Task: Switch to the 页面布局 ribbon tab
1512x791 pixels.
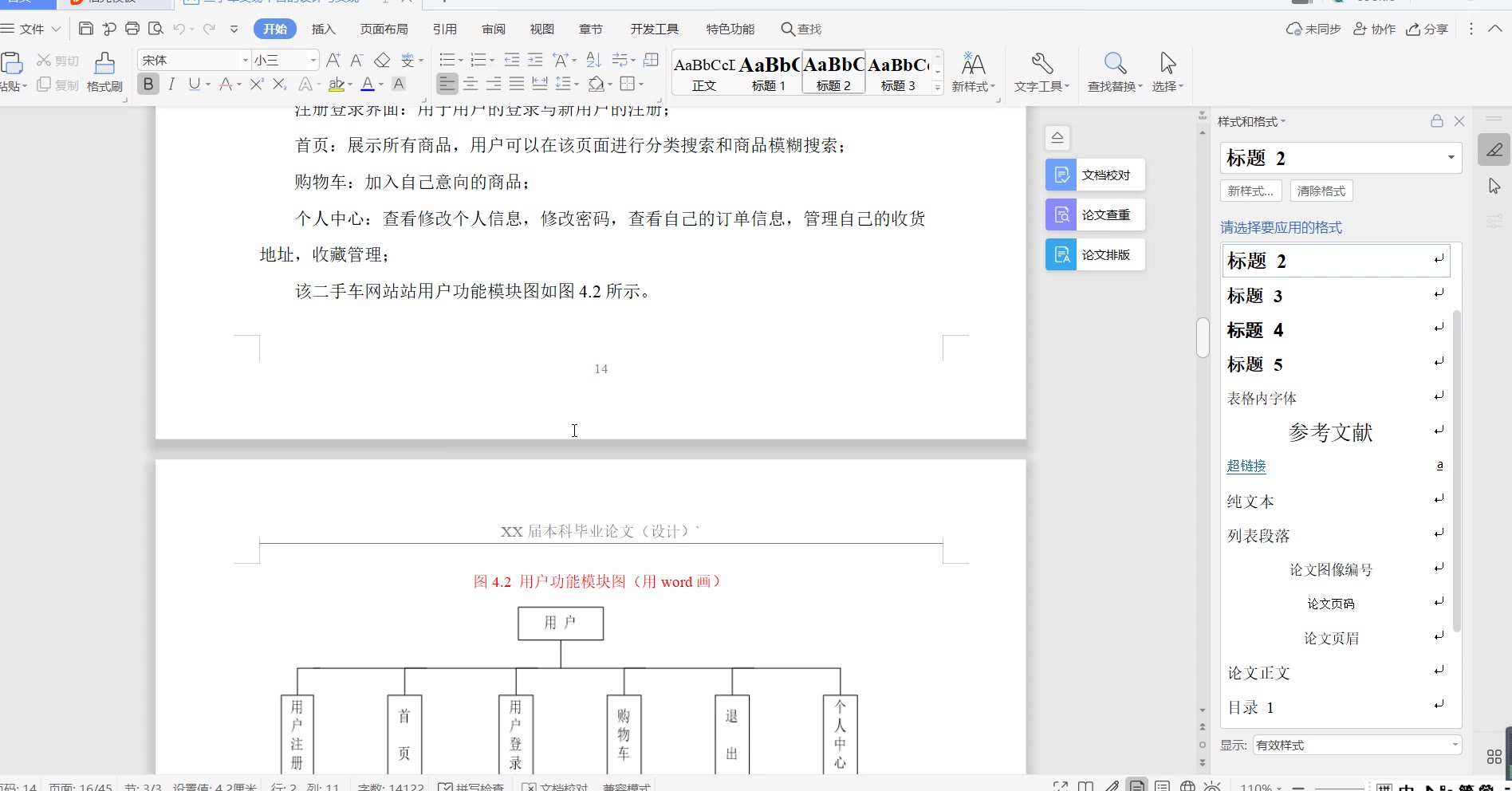Action: 384,29
